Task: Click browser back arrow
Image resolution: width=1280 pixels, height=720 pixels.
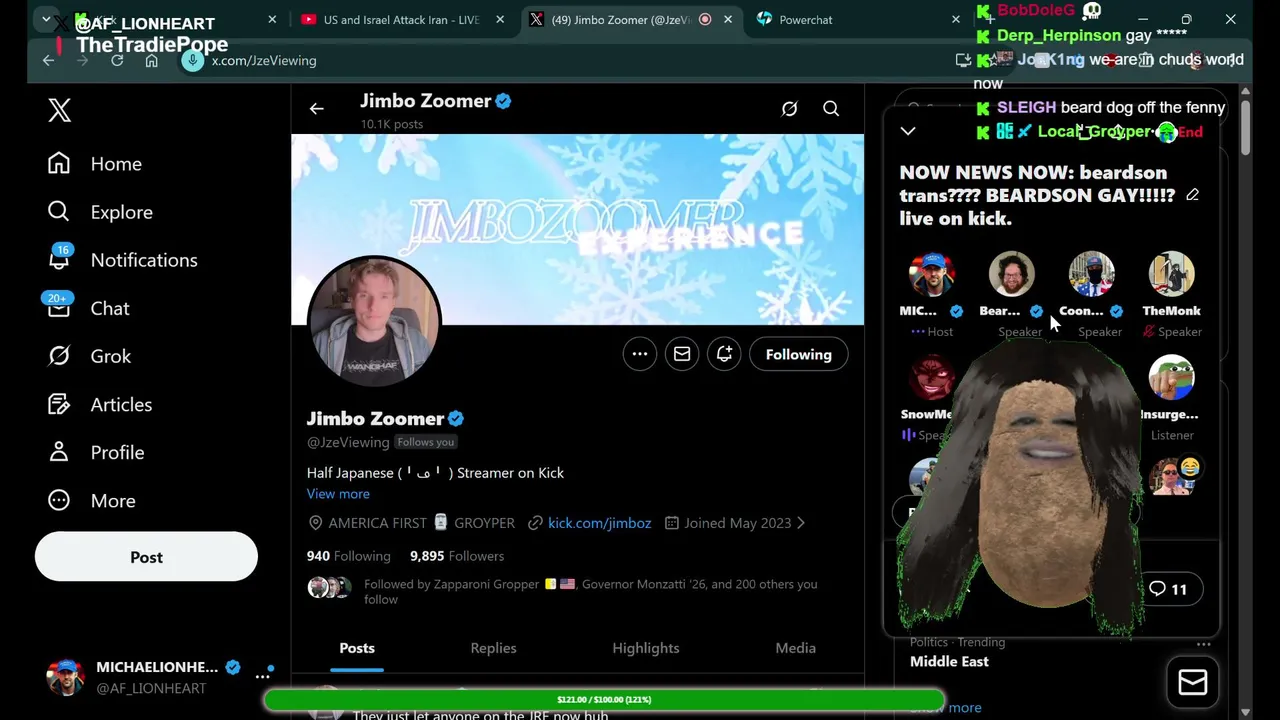Action: tap(48, 60)
